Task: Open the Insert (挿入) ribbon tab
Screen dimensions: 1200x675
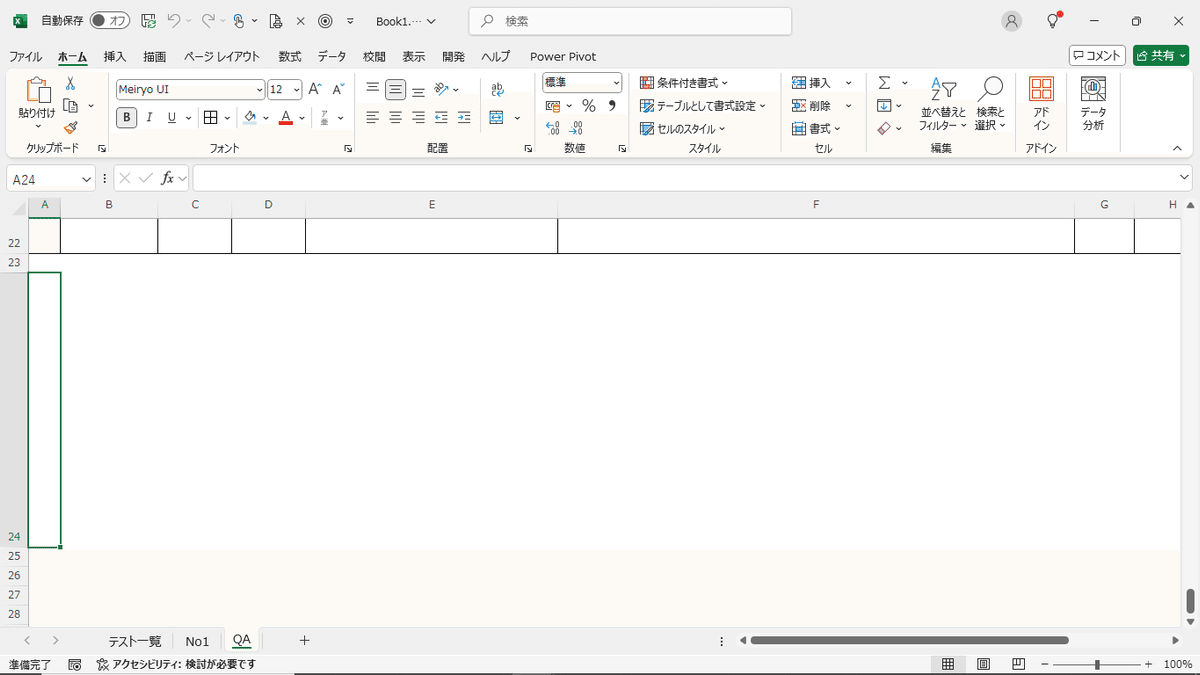Action: (x=115, y=56)
